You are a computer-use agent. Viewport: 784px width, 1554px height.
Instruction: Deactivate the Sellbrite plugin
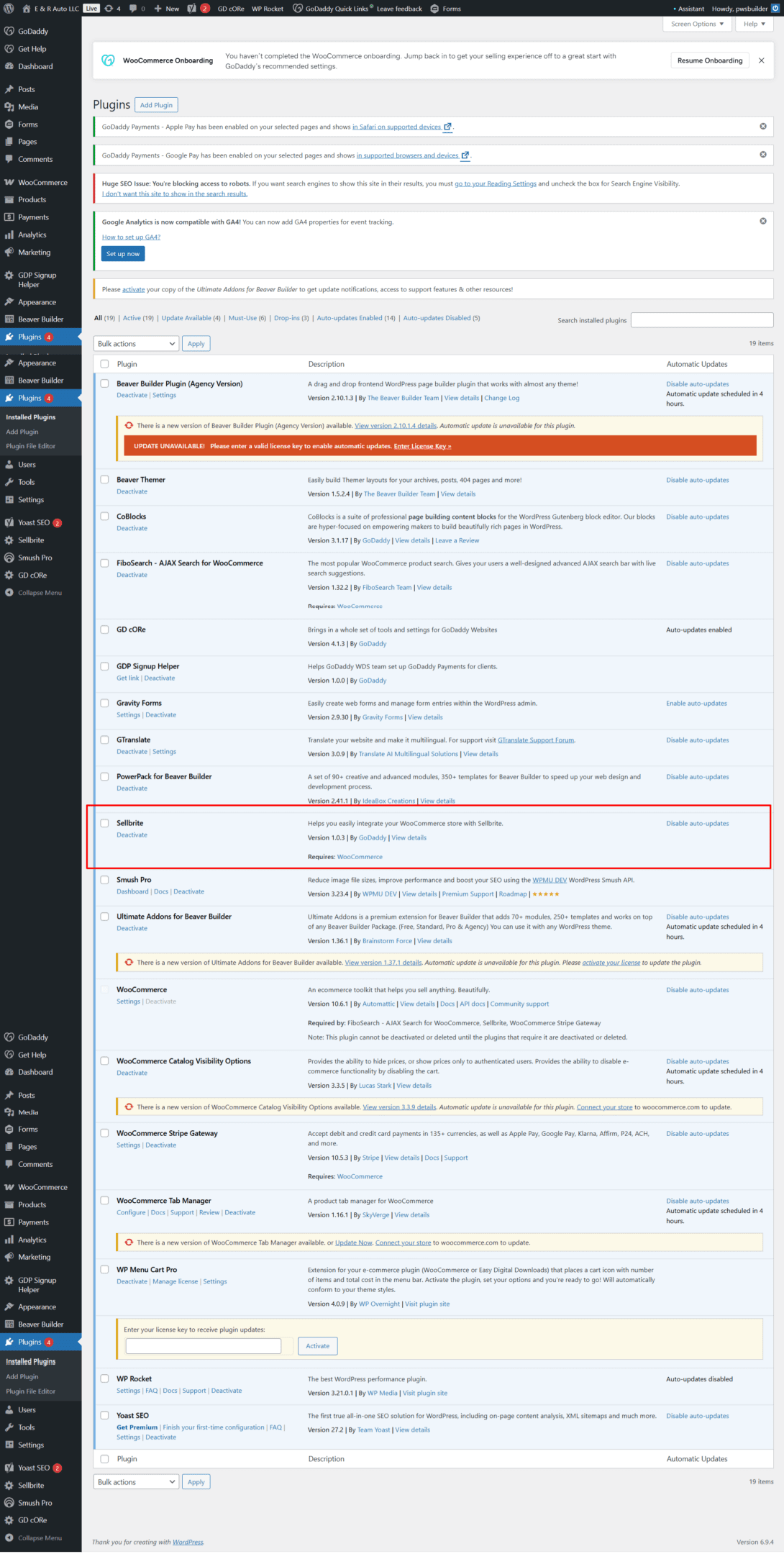point(132,835)
